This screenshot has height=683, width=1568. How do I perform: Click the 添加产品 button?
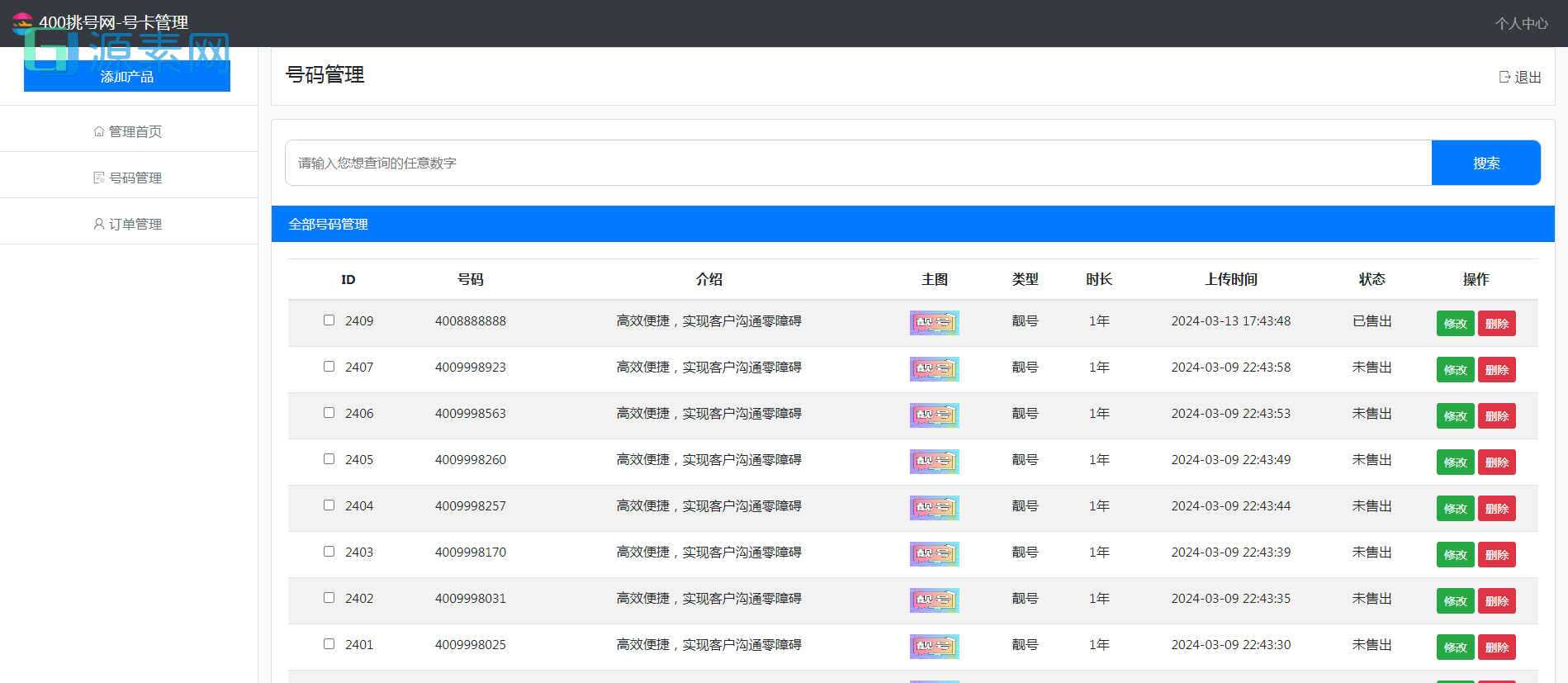(127, 76)
